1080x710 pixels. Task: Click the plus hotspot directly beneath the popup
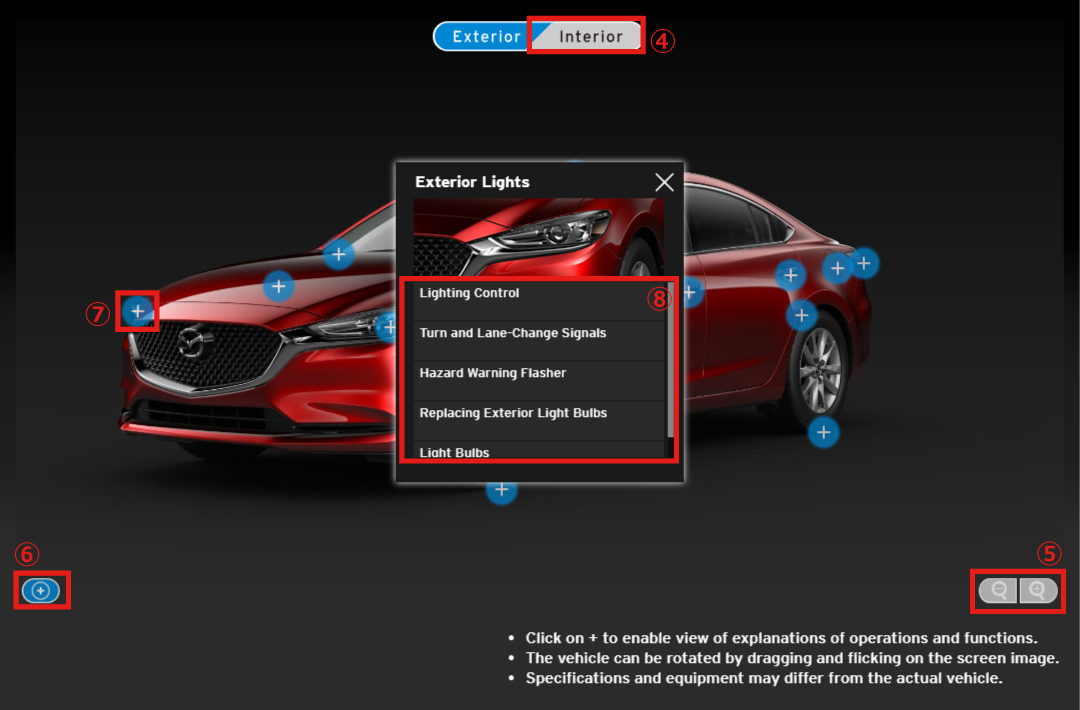pos(501,490)
